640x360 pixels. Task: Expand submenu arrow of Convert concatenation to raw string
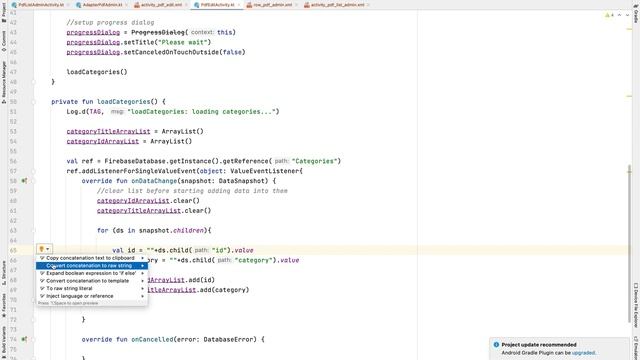142,266
